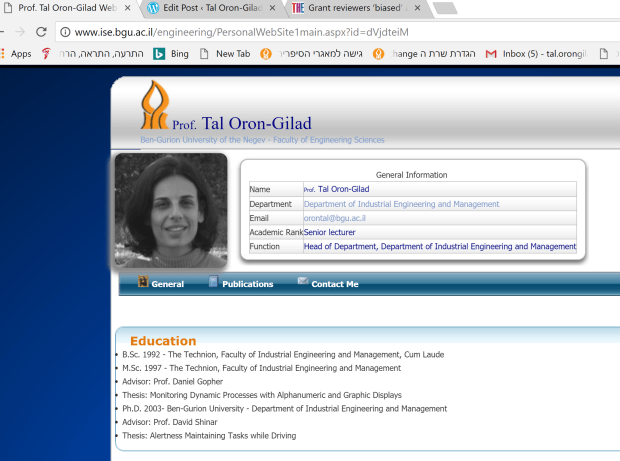Open Department of Industrial Engineering link

pyautogui.click(x=401, y=204)
